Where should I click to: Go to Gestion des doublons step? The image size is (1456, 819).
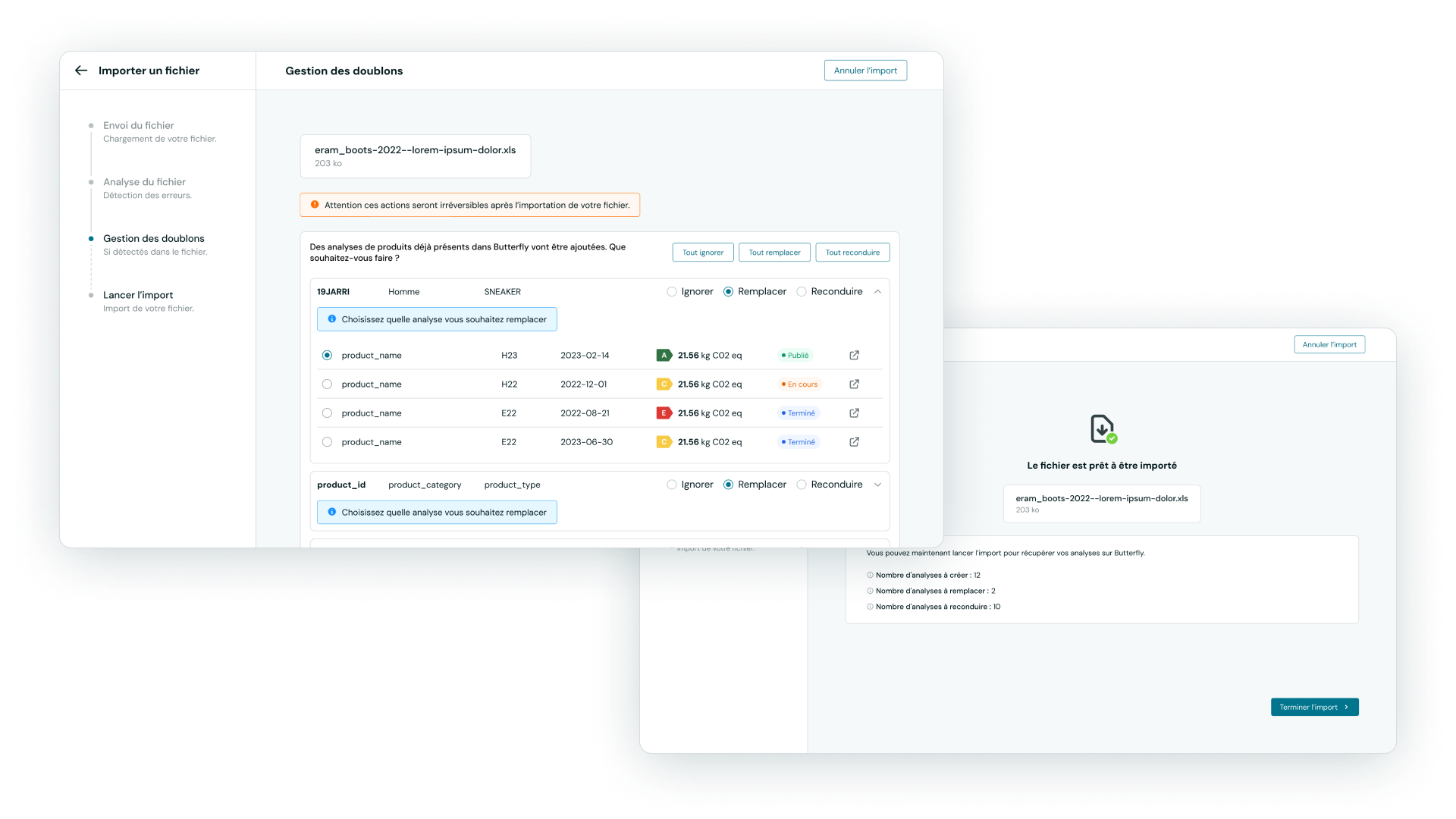tap(154, 238)
